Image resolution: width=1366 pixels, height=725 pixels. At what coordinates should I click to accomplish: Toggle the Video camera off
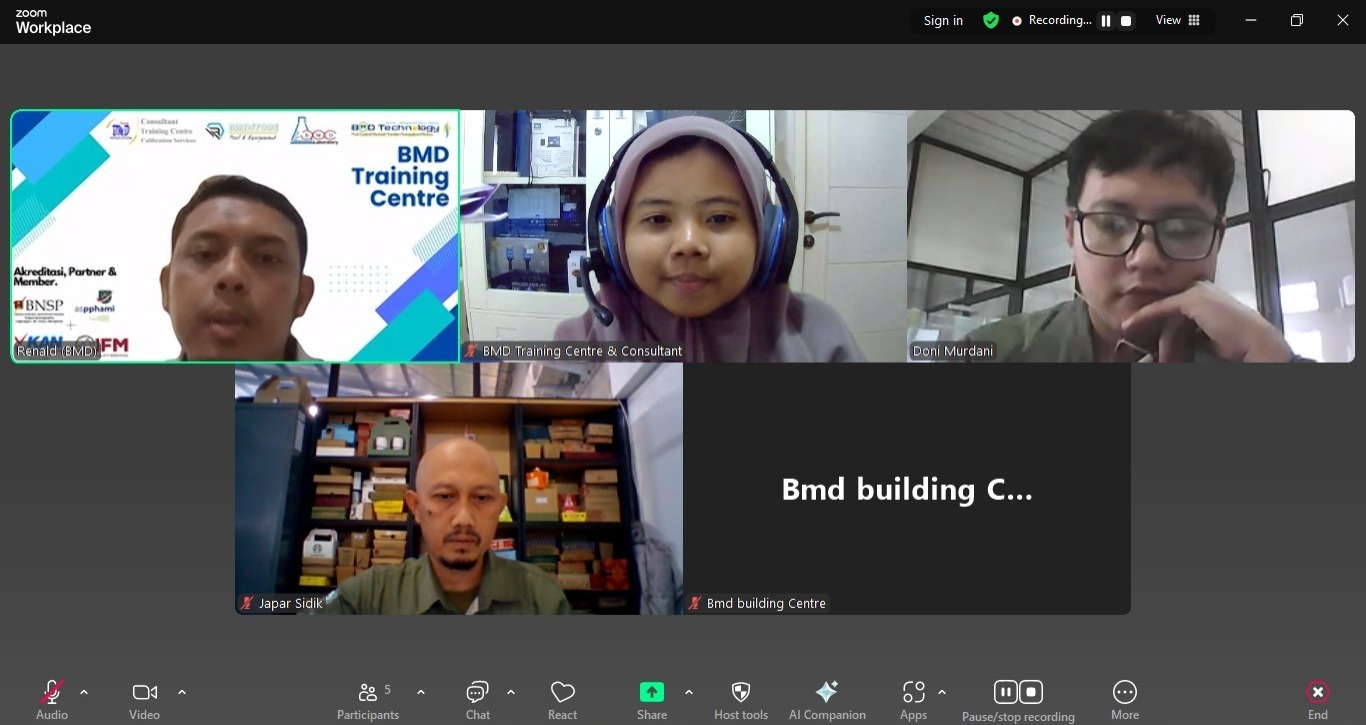(145, 692)
